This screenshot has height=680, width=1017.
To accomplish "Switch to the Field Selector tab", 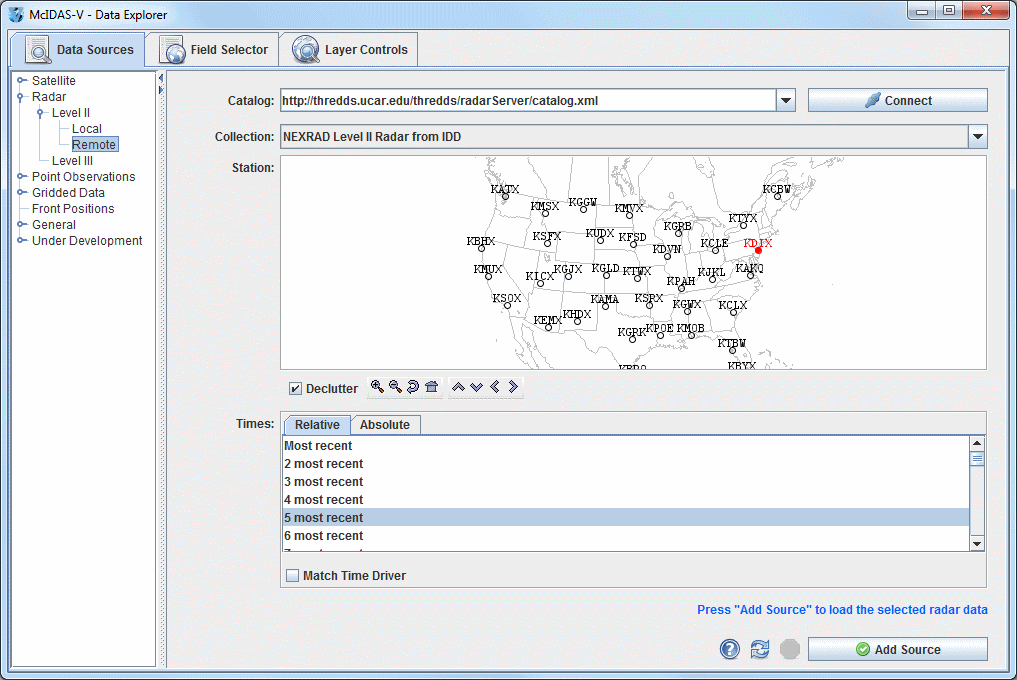I will coord(214,50).
